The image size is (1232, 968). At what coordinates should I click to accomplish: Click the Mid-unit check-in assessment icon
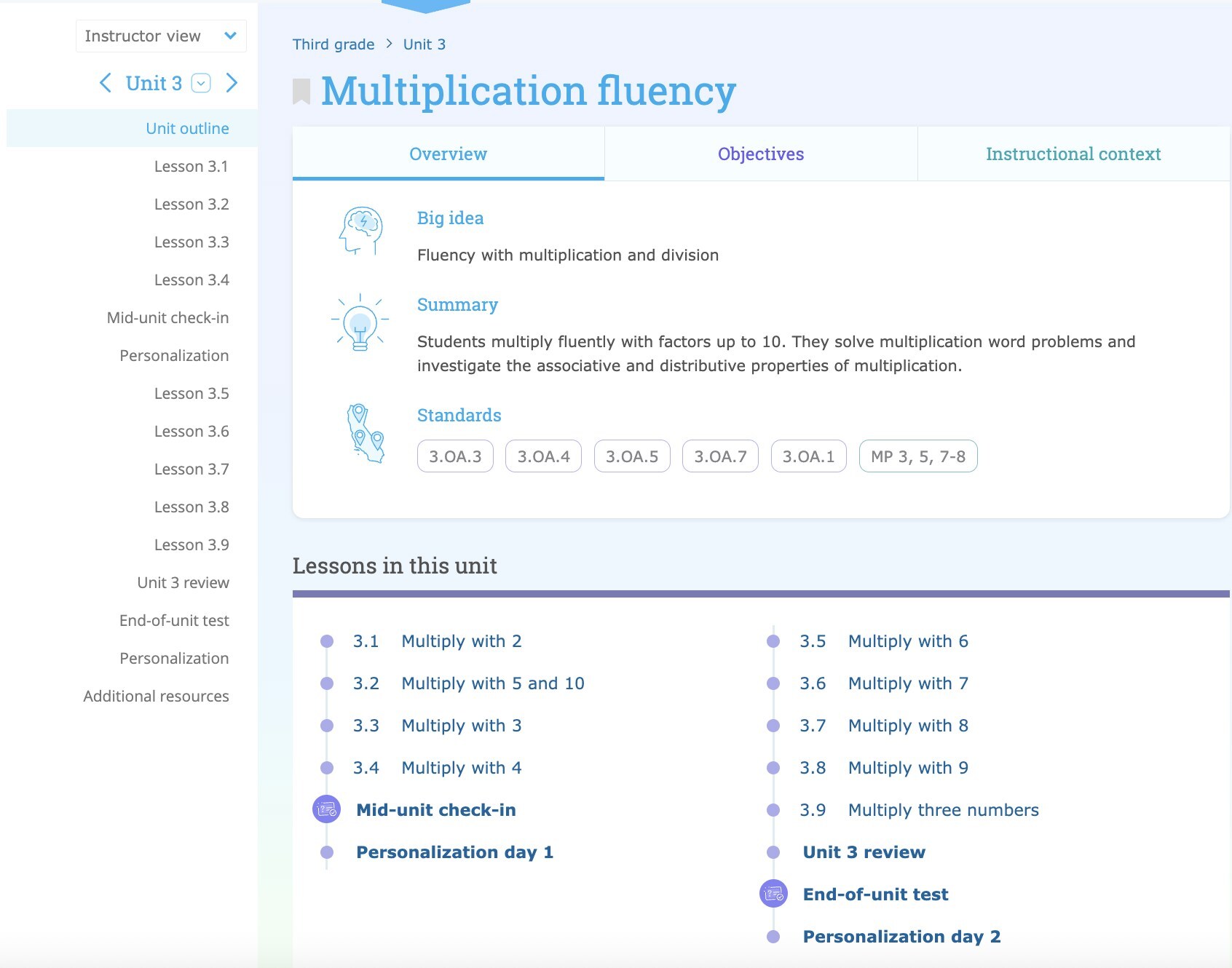326,809
